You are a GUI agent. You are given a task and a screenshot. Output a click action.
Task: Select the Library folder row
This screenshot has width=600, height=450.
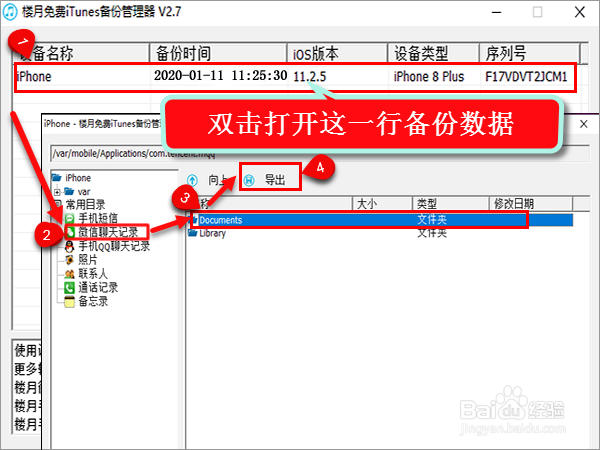tap(381, 233)
